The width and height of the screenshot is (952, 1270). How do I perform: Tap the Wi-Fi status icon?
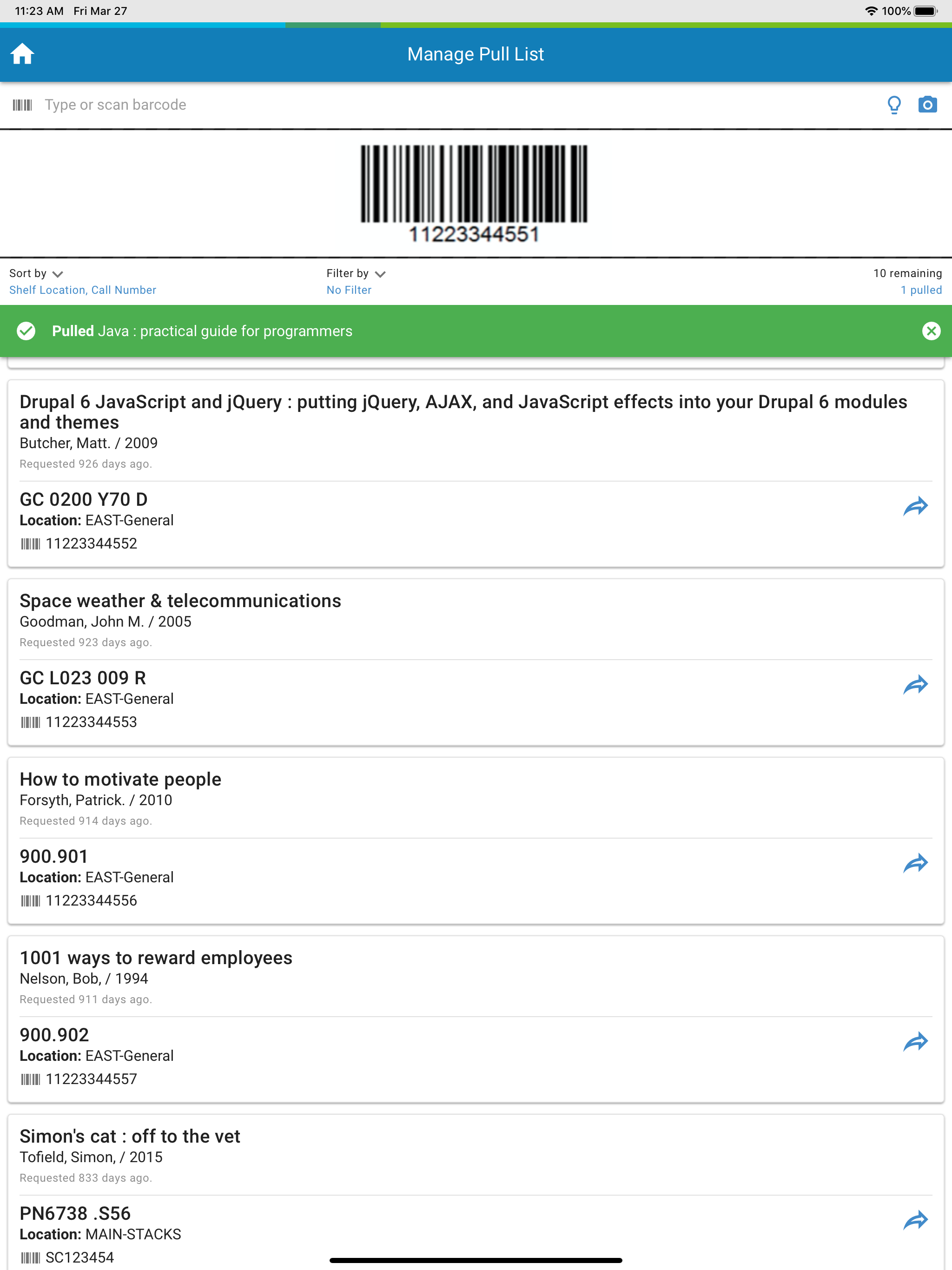[x=871, y=12]
